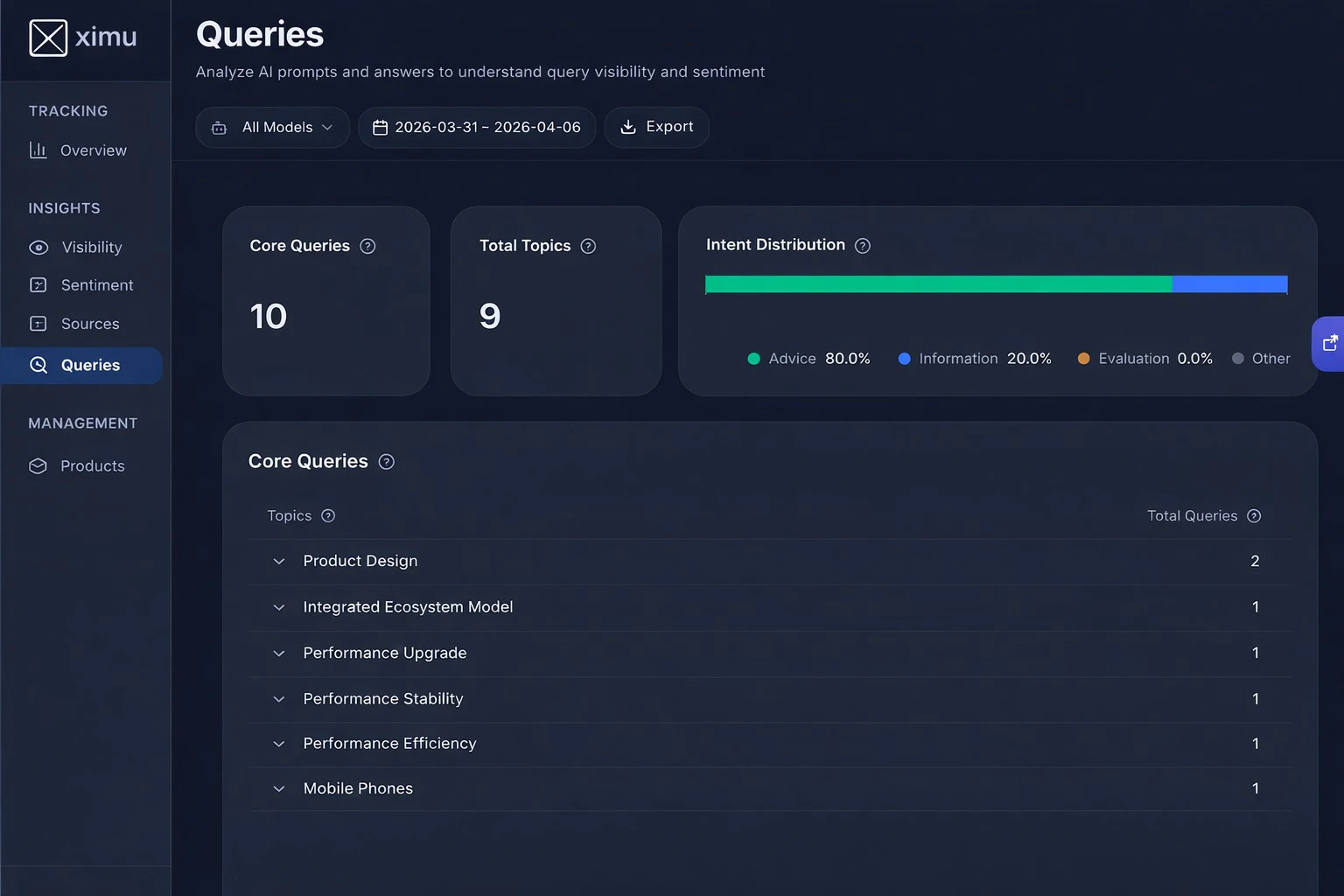
Task: Toggle the Advice legend item
Action: 808,359
